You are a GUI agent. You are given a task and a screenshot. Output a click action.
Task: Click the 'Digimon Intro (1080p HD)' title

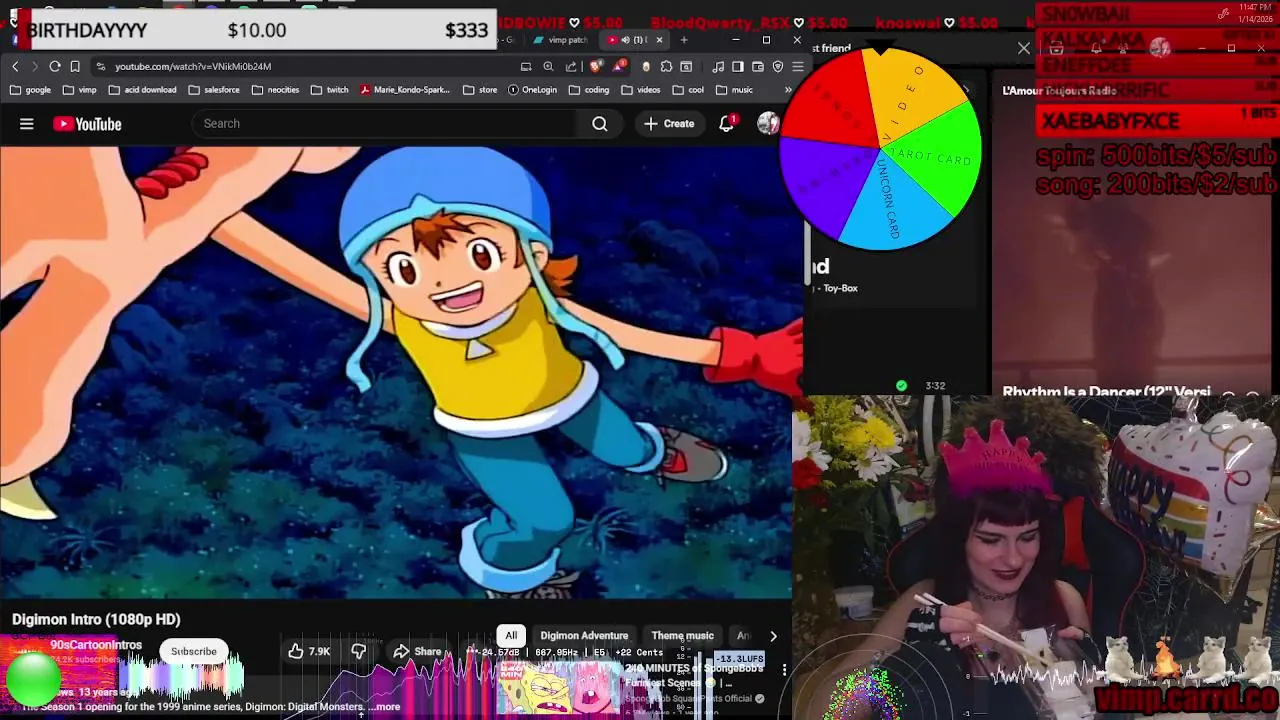96,619
